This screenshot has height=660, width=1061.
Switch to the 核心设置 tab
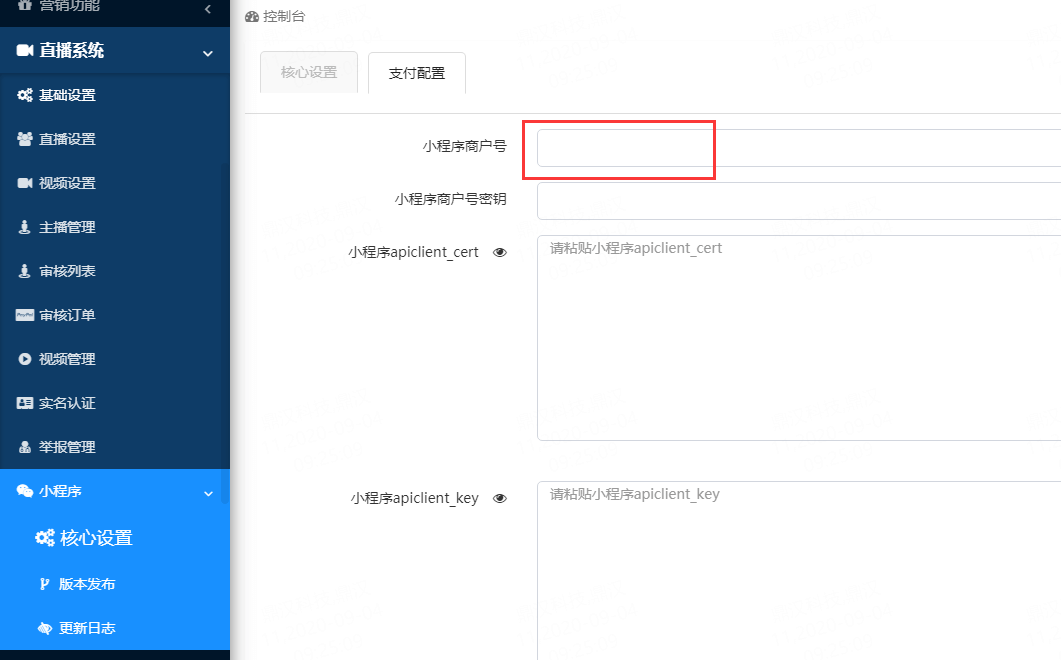[x=309, y=72]
